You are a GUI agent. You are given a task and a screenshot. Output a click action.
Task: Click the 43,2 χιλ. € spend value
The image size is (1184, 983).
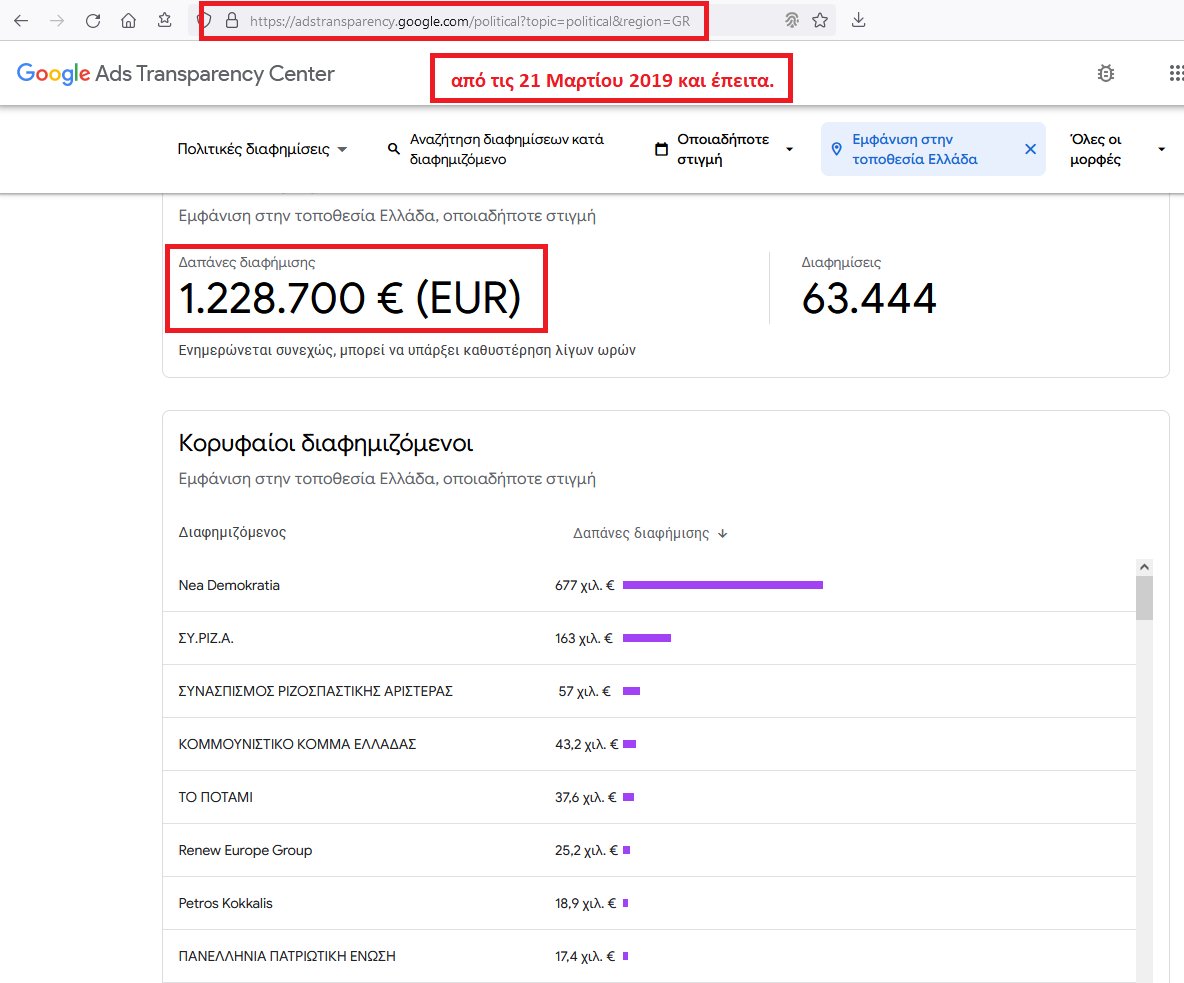click(586, 744)
